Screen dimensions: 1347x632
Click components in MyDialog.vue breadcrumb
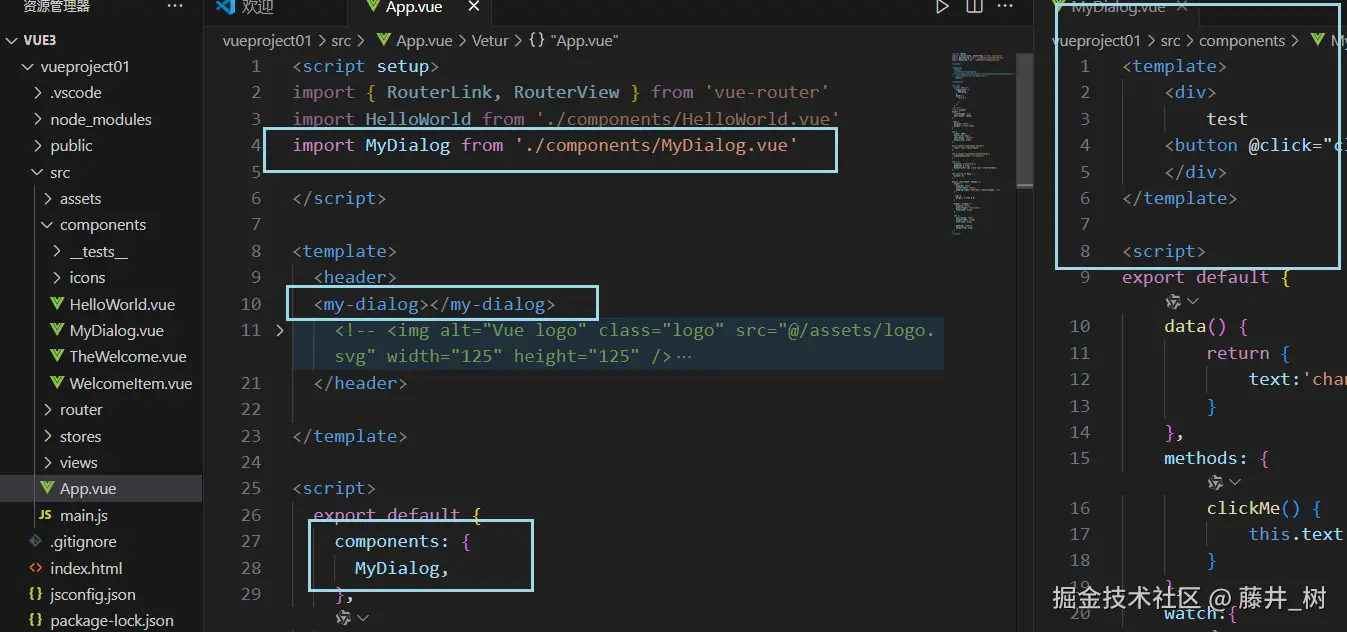pos(1242,41)
